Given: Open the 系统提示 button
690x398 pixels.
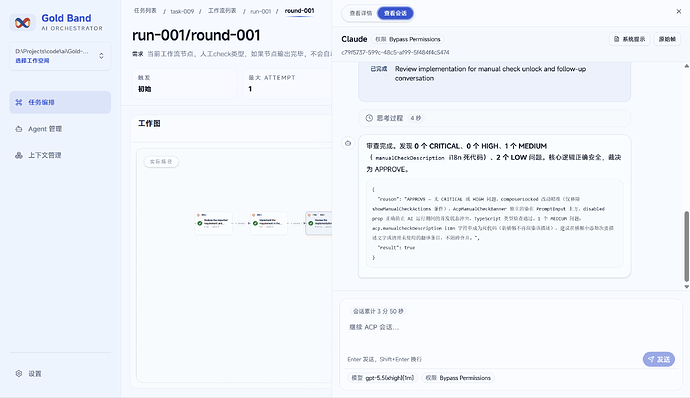Looking at the screenshot, I should coord(629,39).
